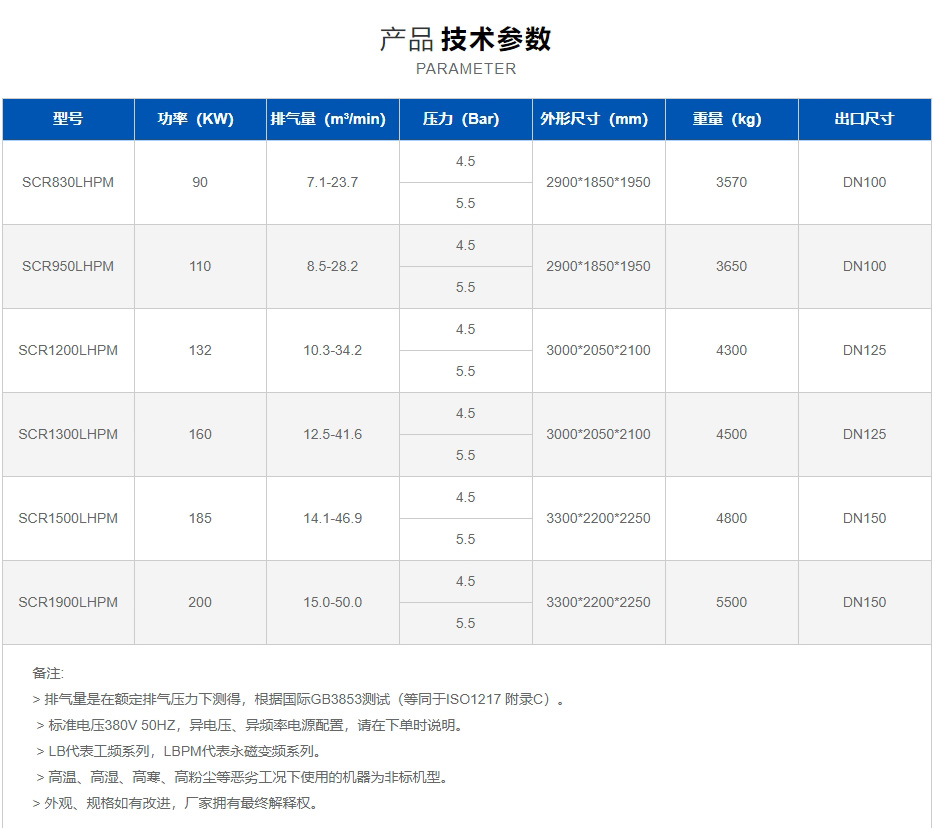This screenshot has height=828, width=933.
Task: Select the SCR1500LHPM model cell
Action: [x=68, y=519]
